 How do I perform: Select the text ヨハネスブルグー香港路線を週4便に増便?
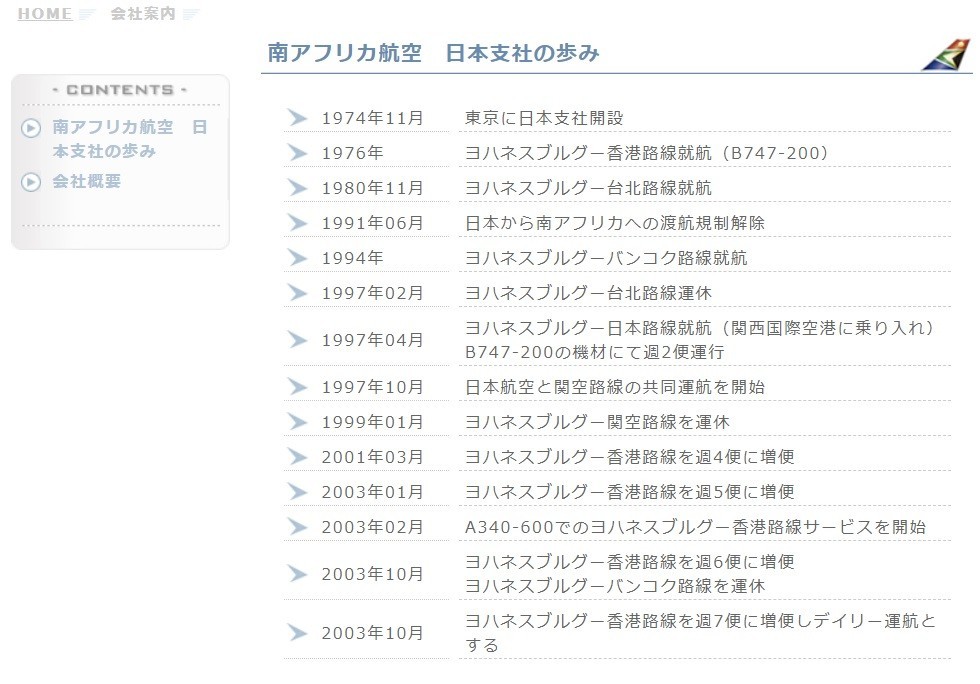click(629, 458)
